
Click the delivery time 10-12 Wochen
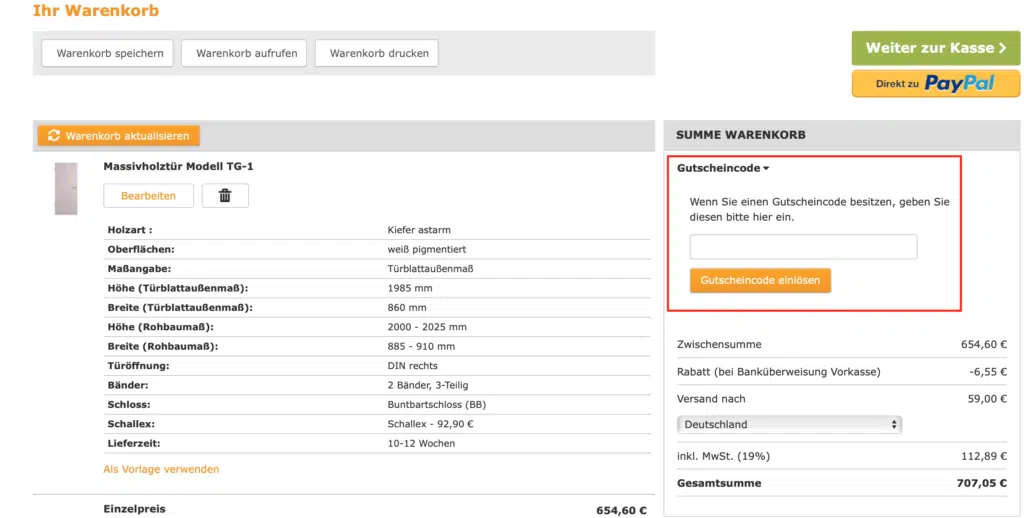421,444
